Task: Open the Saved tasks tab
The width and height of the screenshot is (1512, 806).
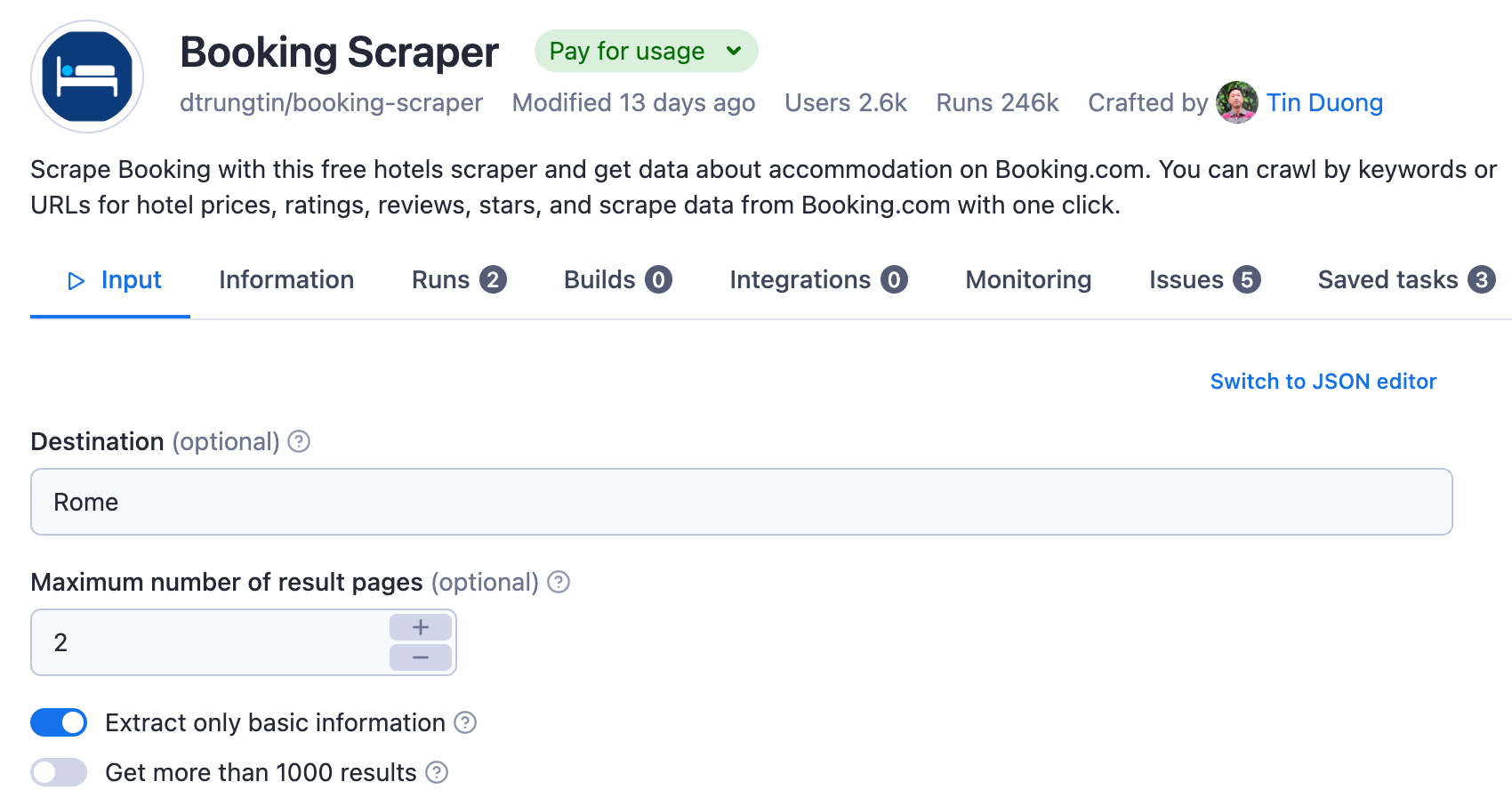Action: 1407,279
